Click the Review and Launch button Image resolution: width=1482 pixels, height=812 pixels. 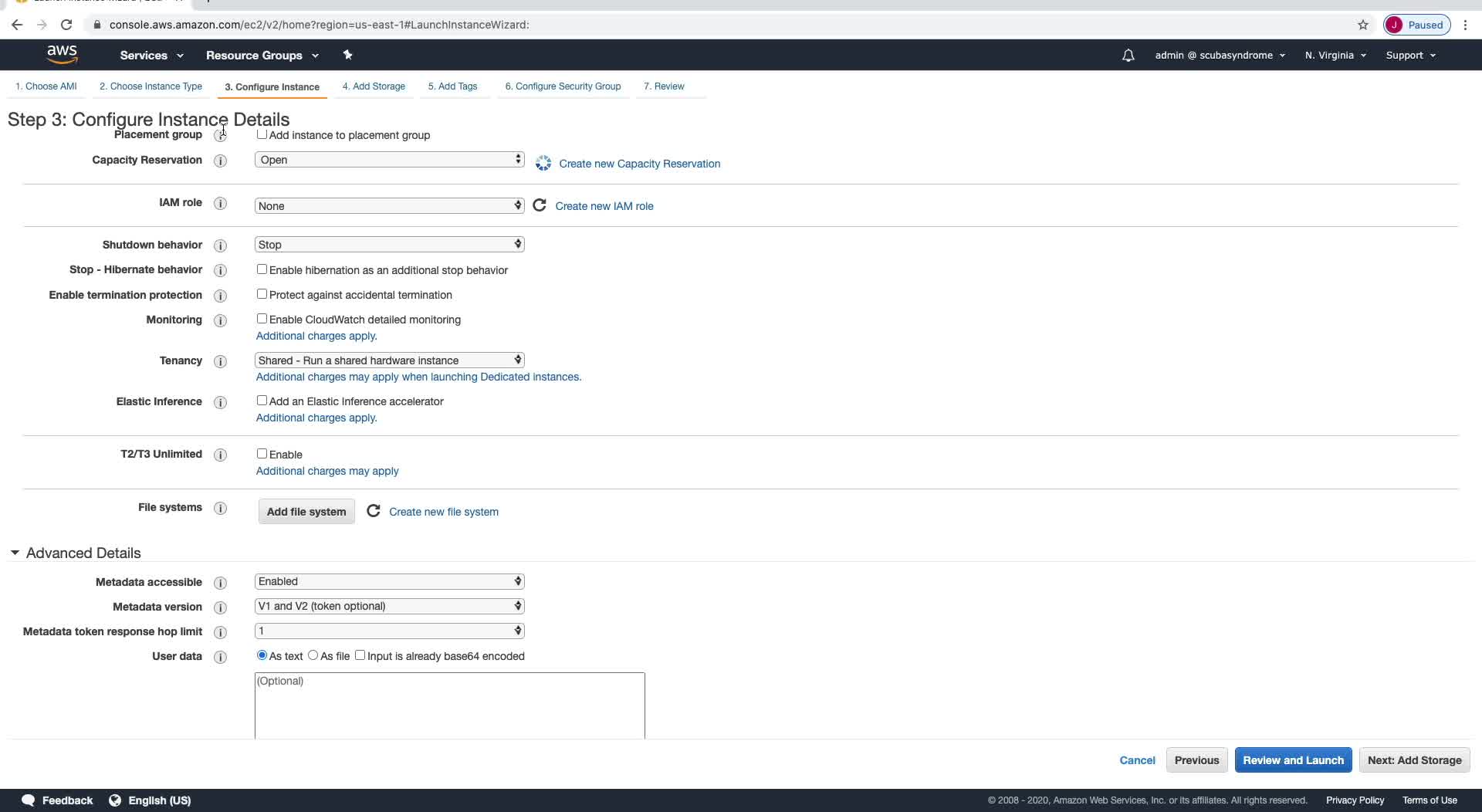click(x=1293, y=760)
